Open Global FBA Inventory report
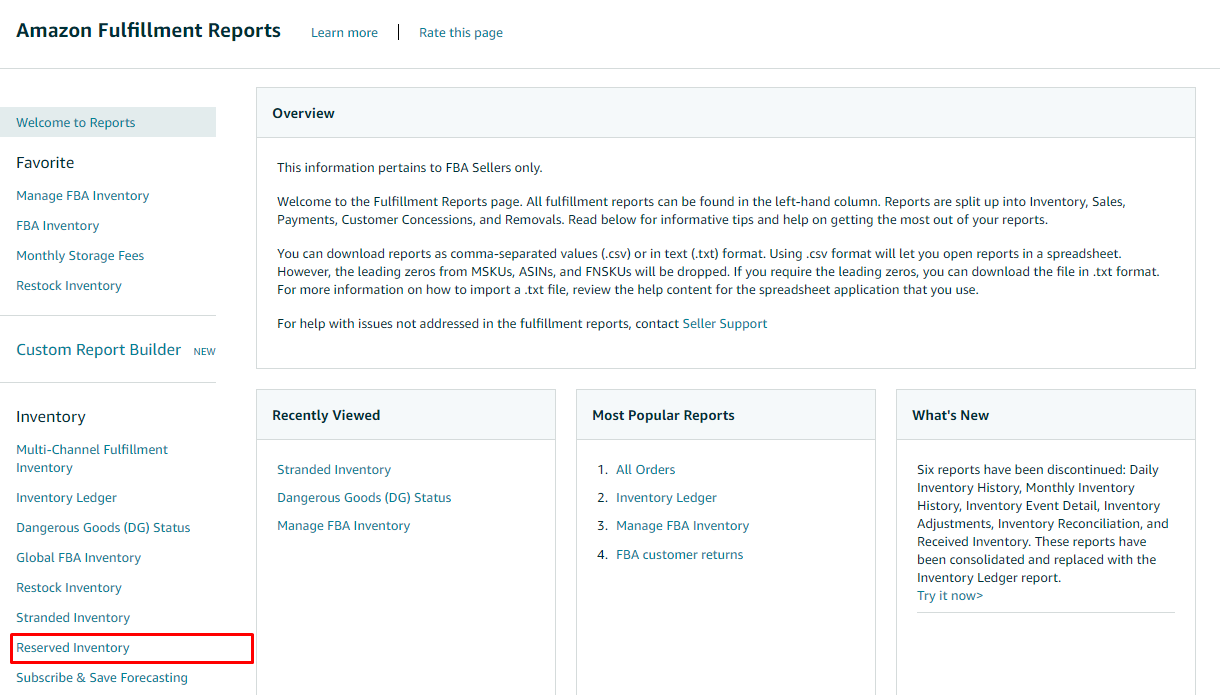Viewport: 1220px width, 695px height. [79, 558]
